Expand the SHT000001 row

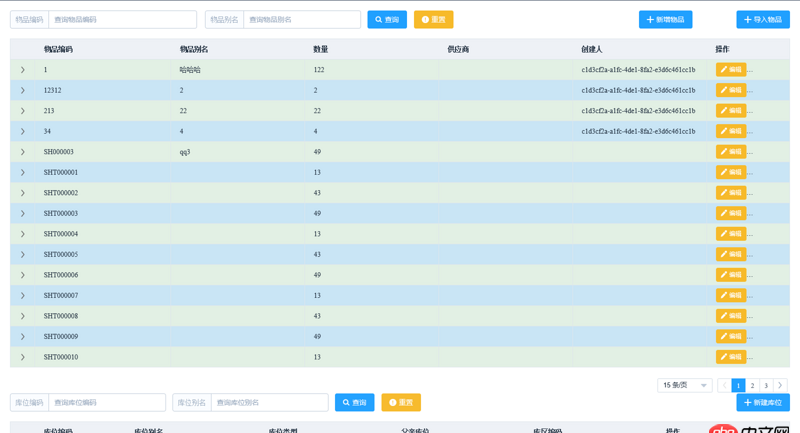22,172
